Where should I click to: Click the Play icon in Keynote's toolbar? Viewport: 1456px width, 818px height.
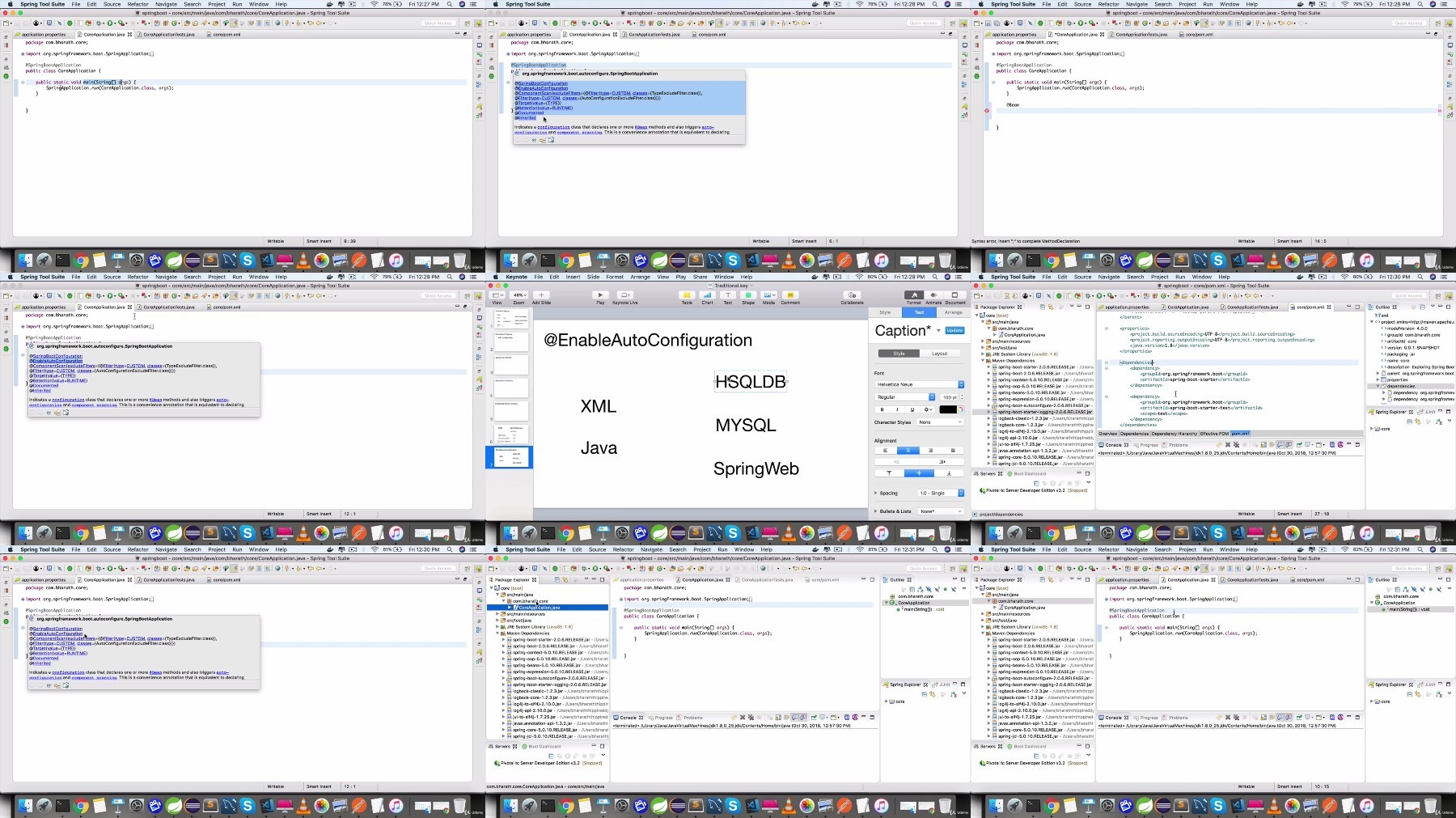pyautogui.click(x=600, y=295)
